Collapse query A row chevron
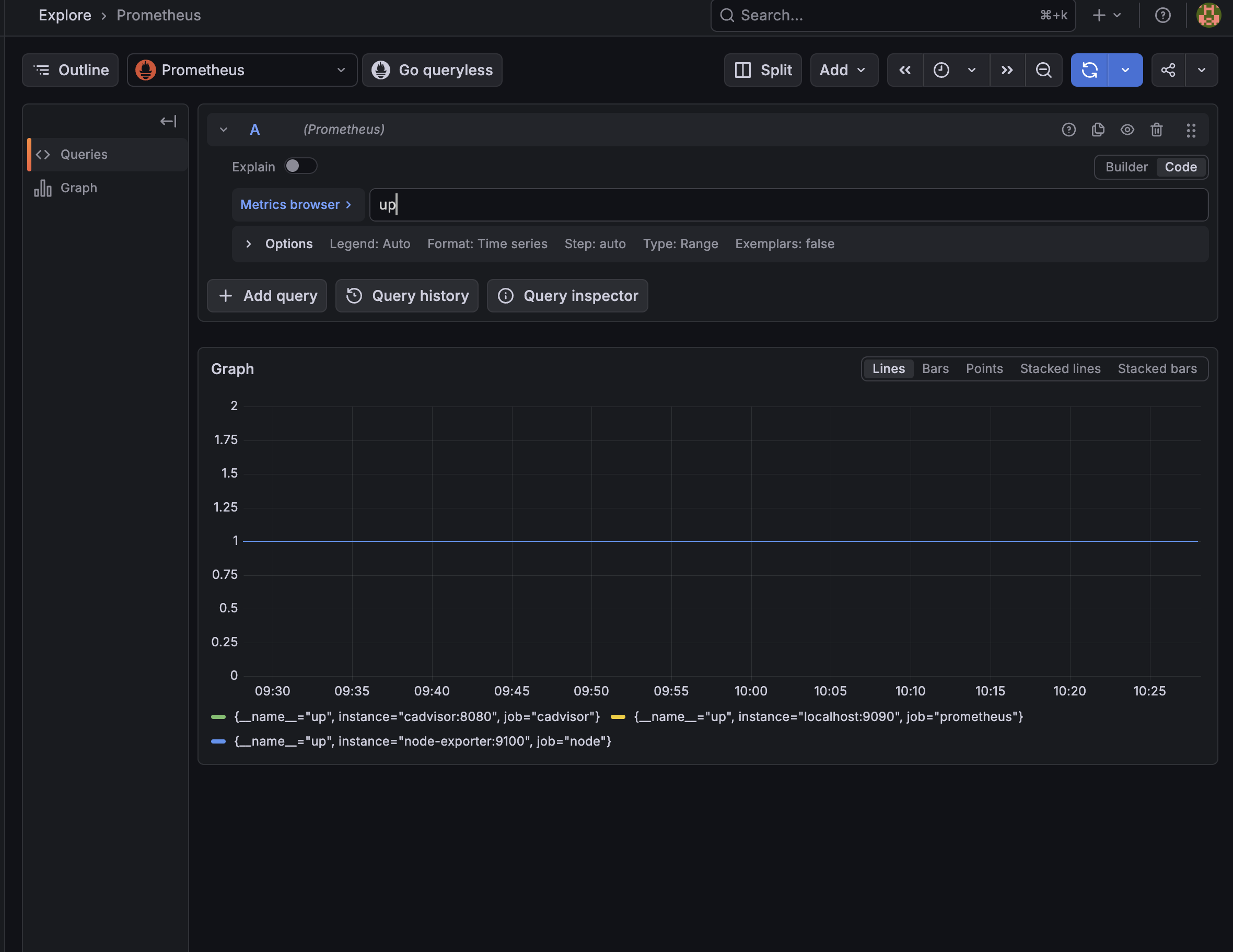 click(224, 130)
